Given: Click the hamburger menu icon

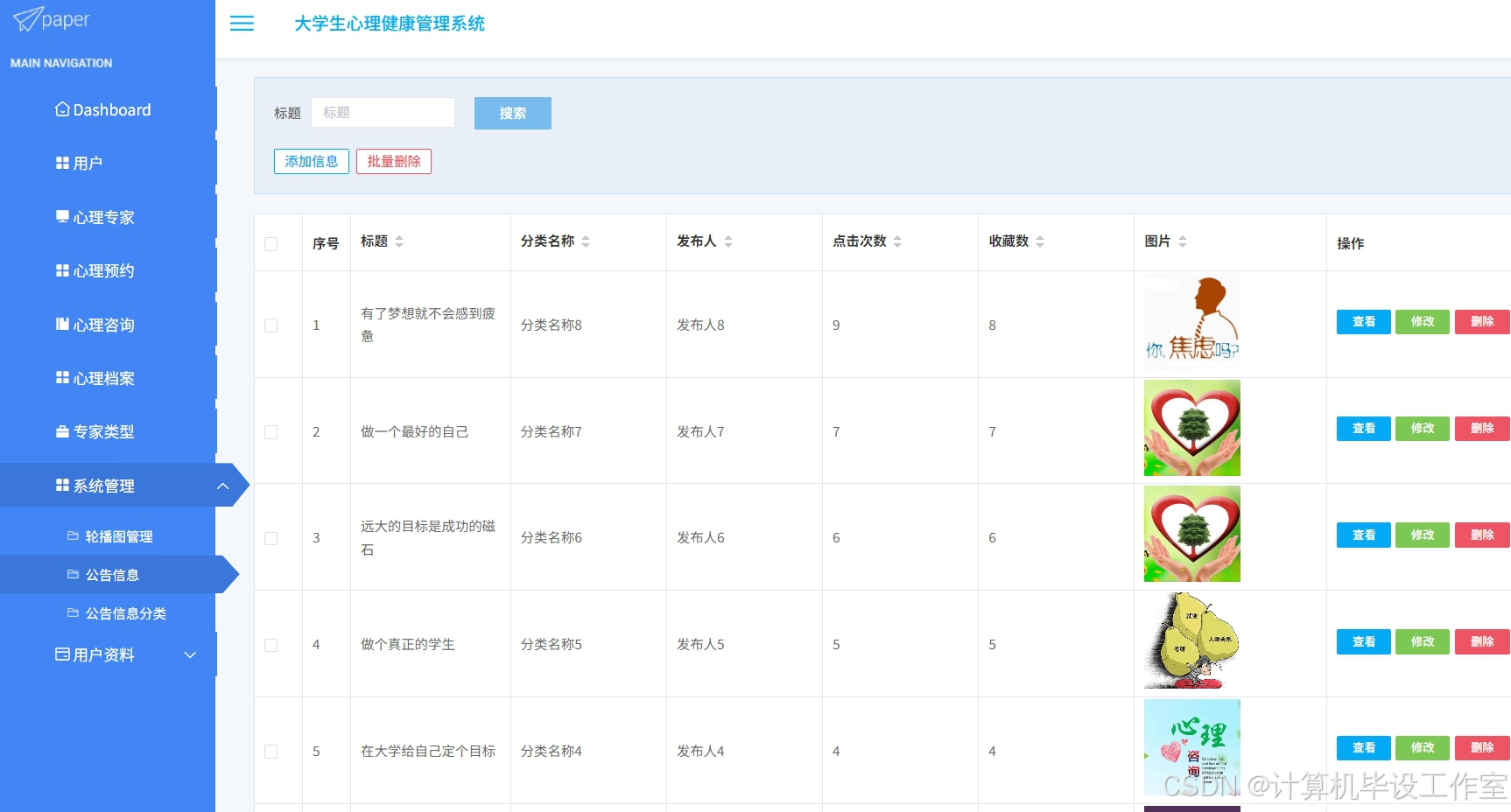Looking at the screenshot, I should (242, 24).
